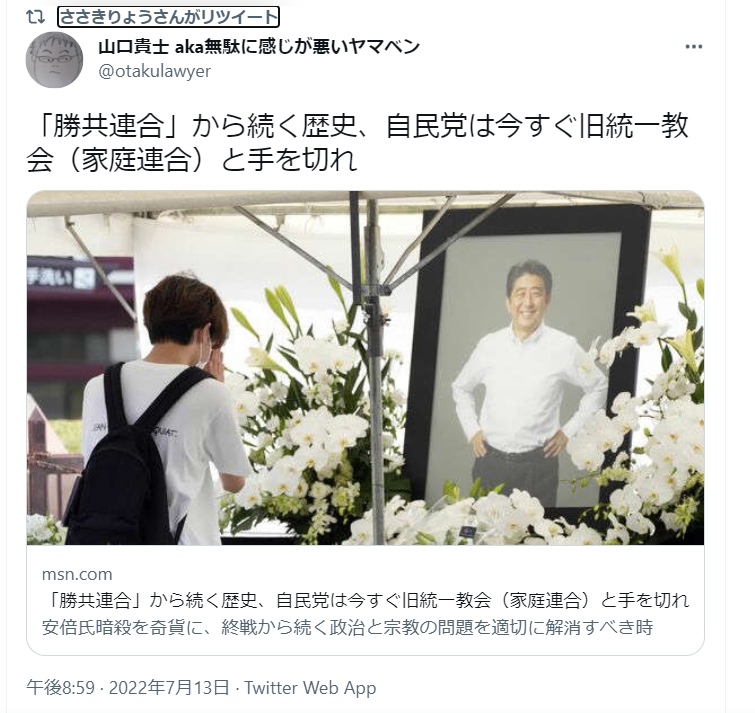Open the tweet author's cartoon profile avatar
Viewport: 755px width, 713px height.
(54, 60)
